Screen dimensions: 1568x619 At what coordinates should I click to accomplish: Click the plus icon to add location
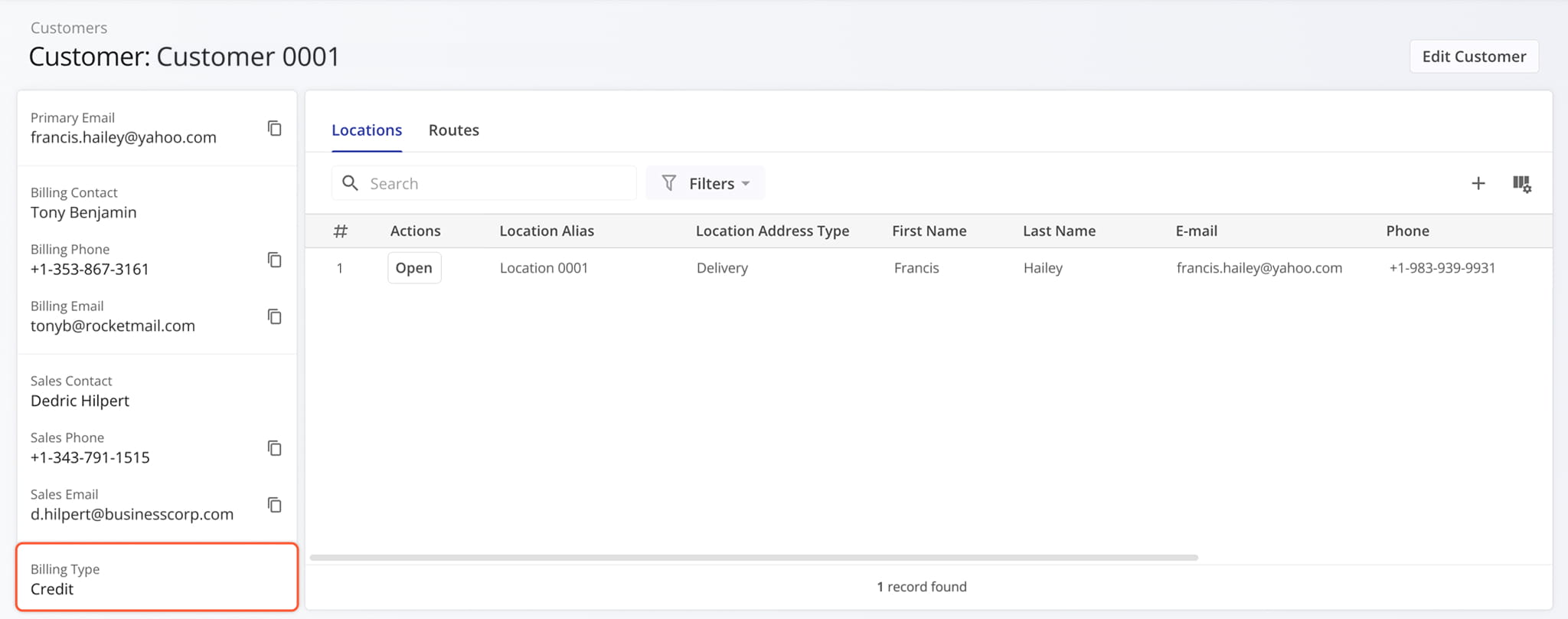click(1478, 183)
